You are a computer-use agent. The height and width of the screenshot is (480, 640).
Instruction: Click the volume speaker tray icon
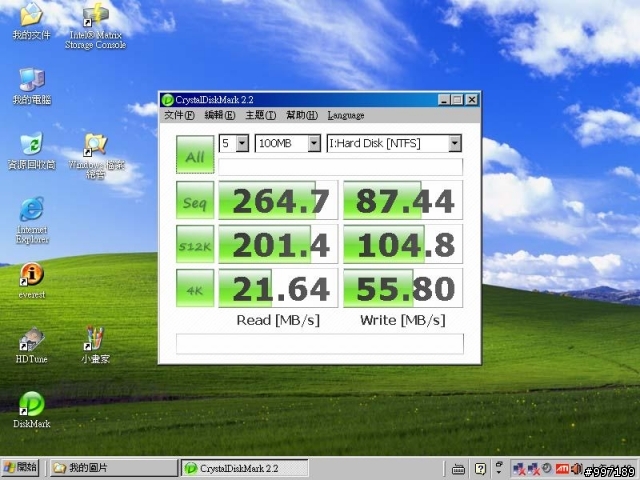coord(576,469)
